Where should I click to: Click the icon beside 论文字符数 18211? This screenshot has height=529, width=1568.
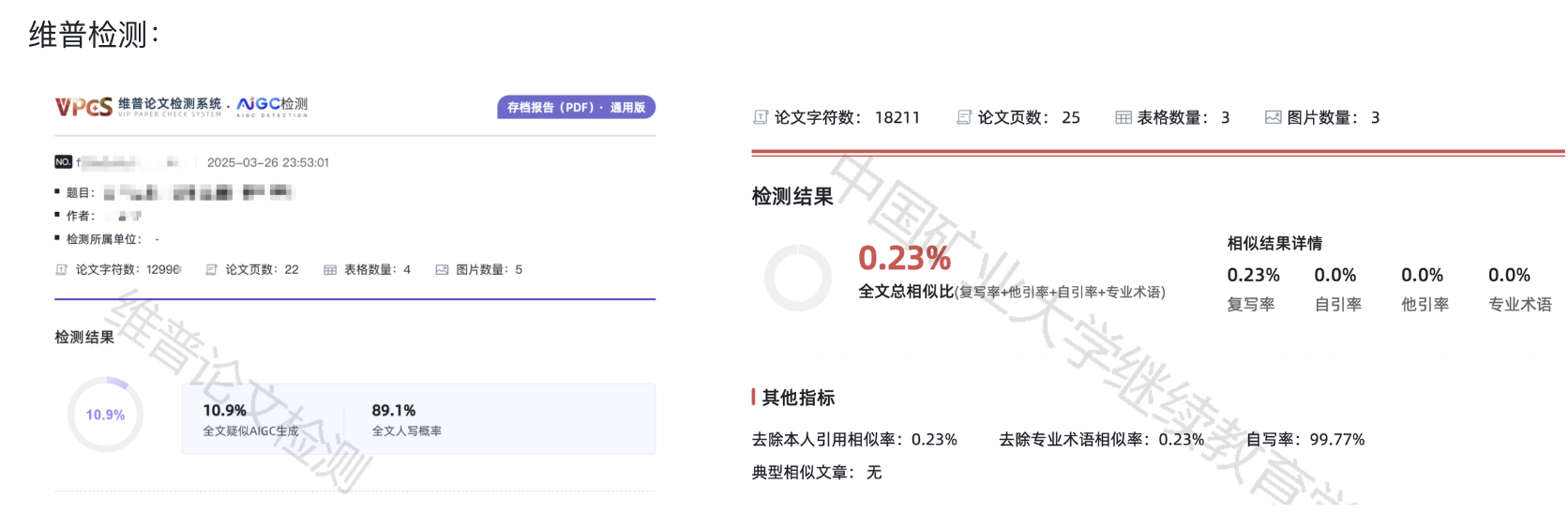761,118
